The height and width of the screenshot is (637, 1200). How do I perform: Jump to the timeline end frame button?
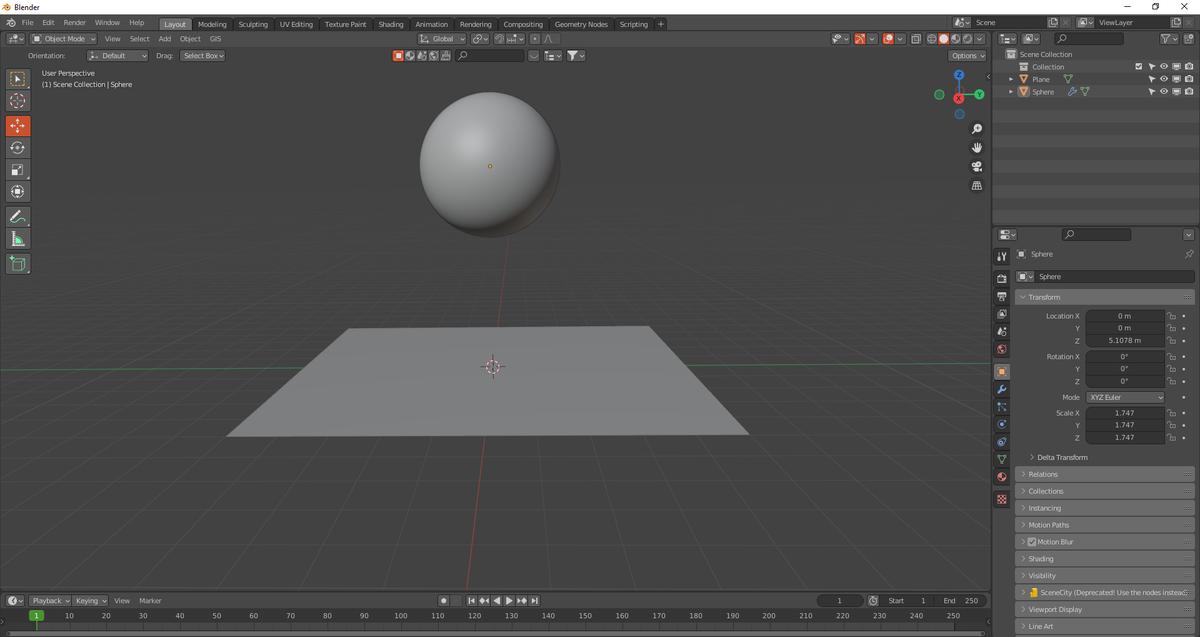click(x=535, y=600)
